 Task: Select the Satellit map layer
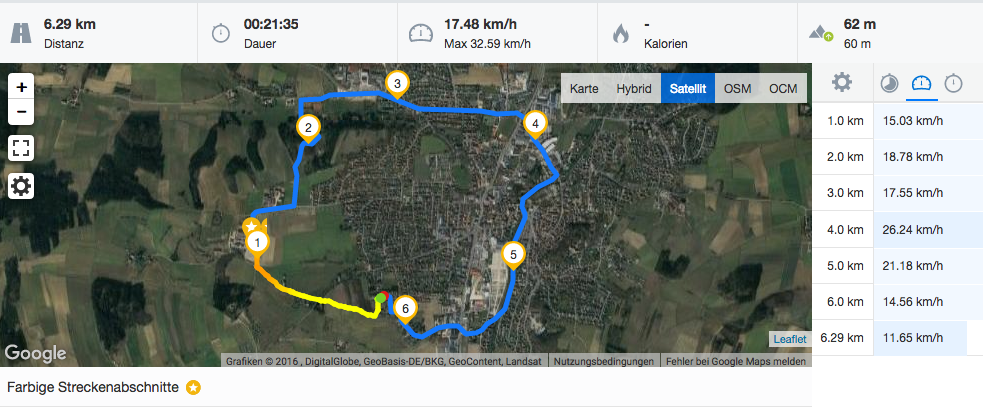click(x=688, y=88)
